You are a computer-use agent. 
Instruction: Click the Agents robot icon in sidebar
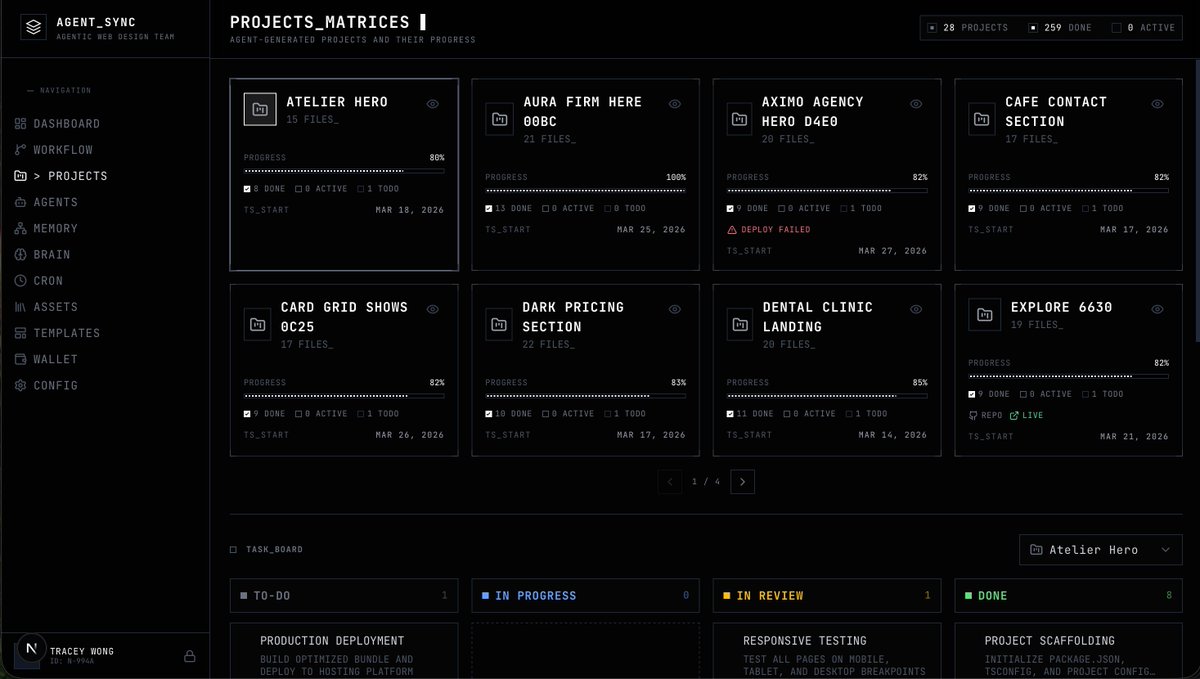point(21,202)
